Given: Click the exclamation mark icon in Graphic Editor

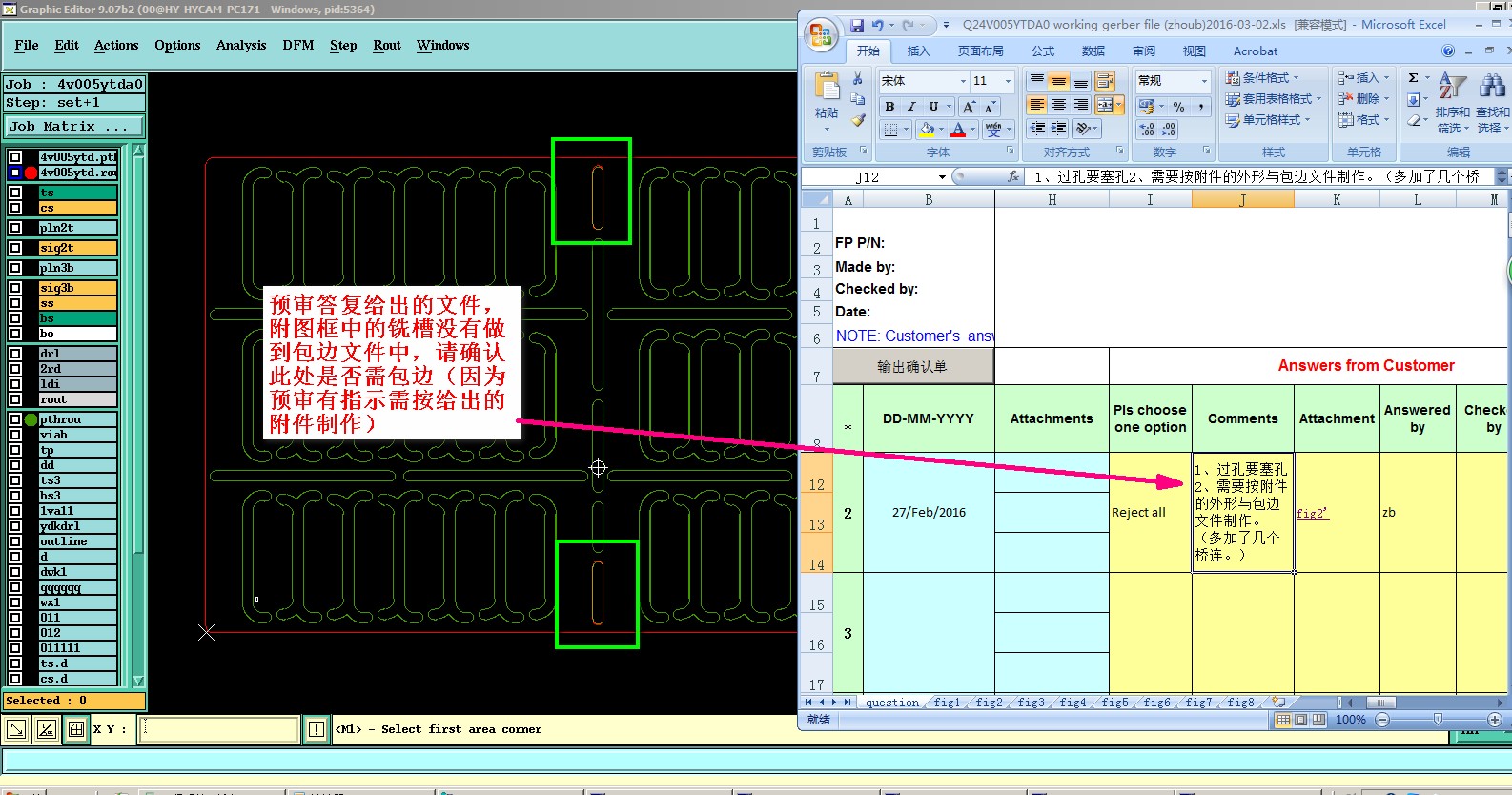Looking at the screenshot, I should 317,729.
